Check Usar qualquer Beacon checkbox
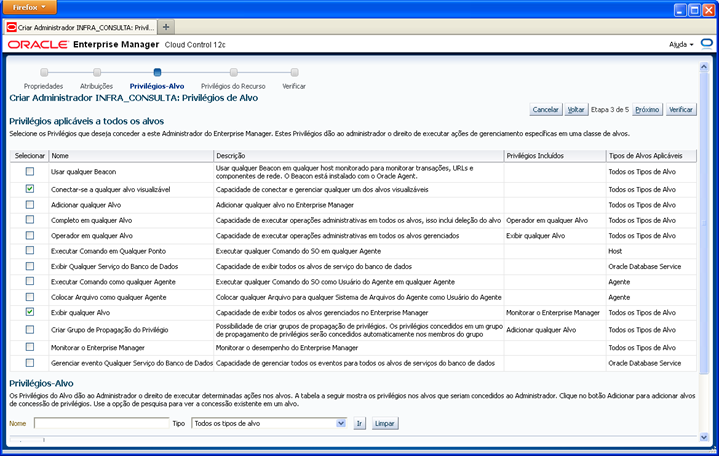Screen dimensions: 719x456 (30, 172)
